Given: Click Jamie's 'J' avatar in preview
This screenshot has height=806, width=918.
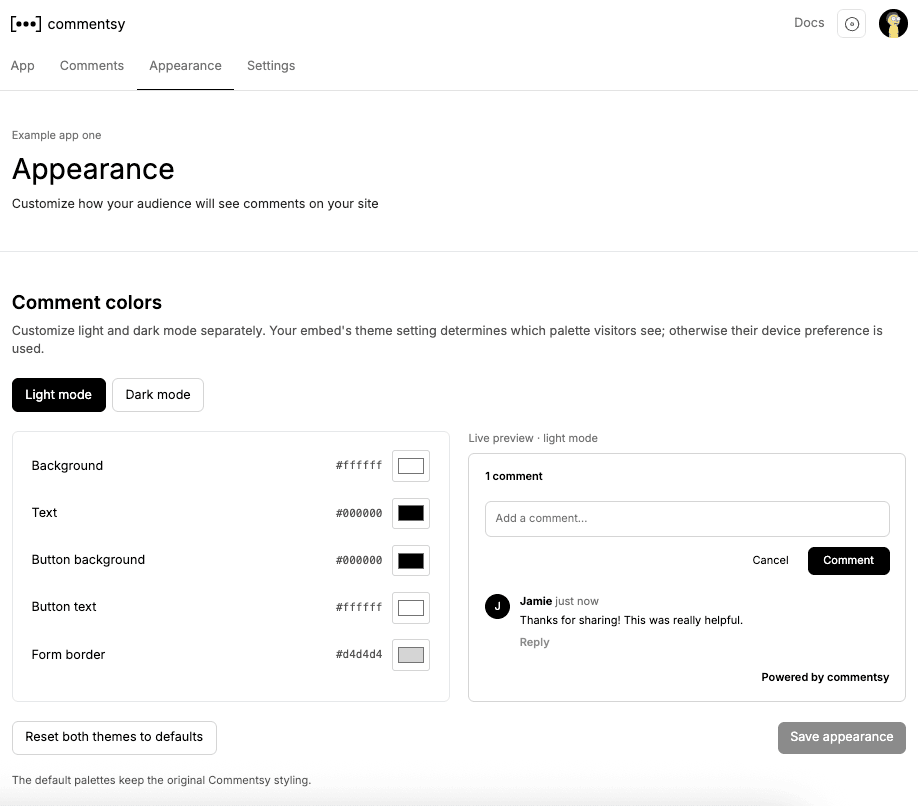Looking at the screenshot, I should pos(497,606).
